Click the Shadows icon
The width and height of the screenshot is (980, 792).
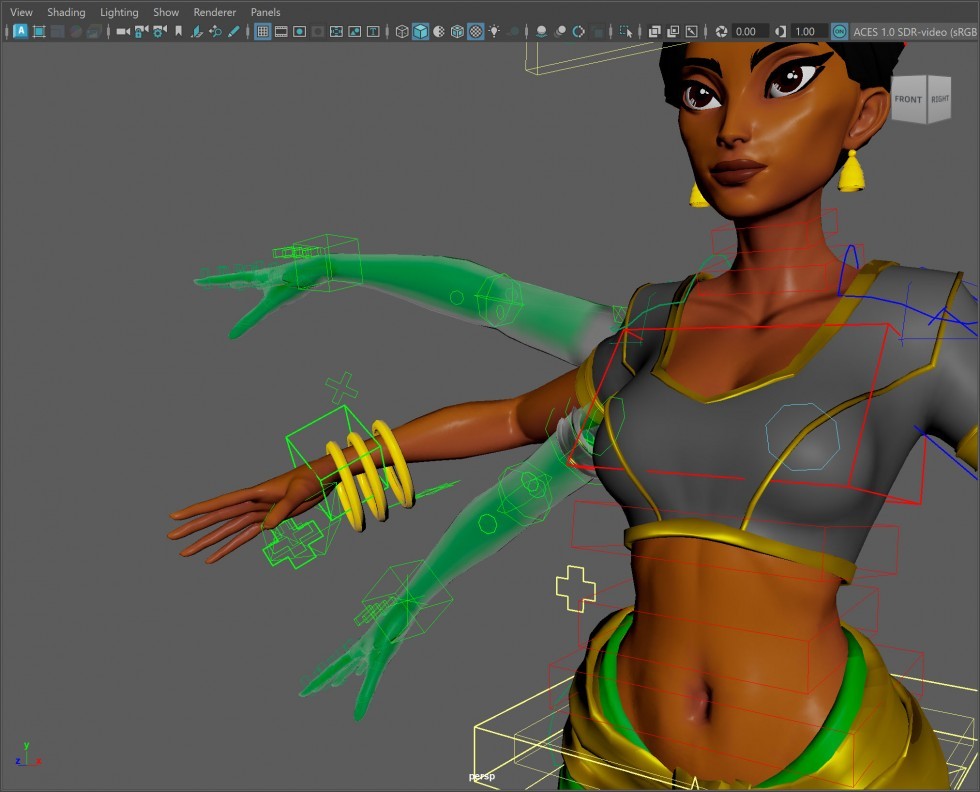click(512, 31)
